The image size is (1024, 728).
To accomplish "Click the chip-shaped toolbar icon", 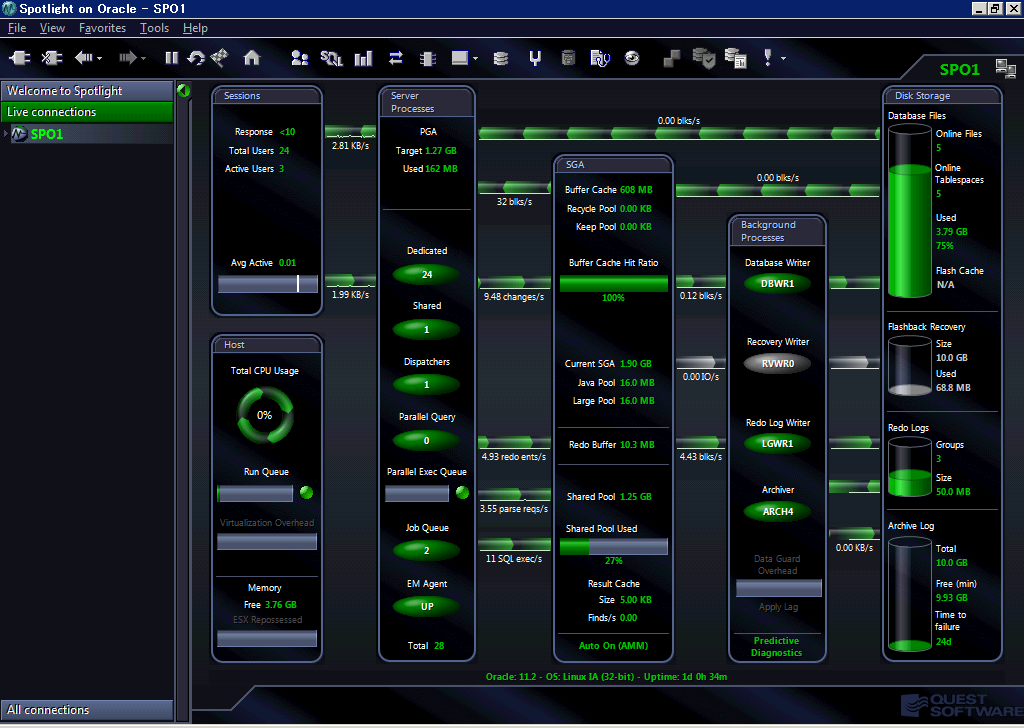I will (x=428, y=59).
